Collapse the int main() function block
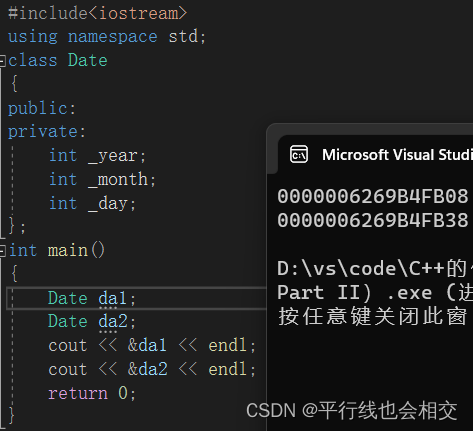473x431 pixels. (x=2, y=251)
